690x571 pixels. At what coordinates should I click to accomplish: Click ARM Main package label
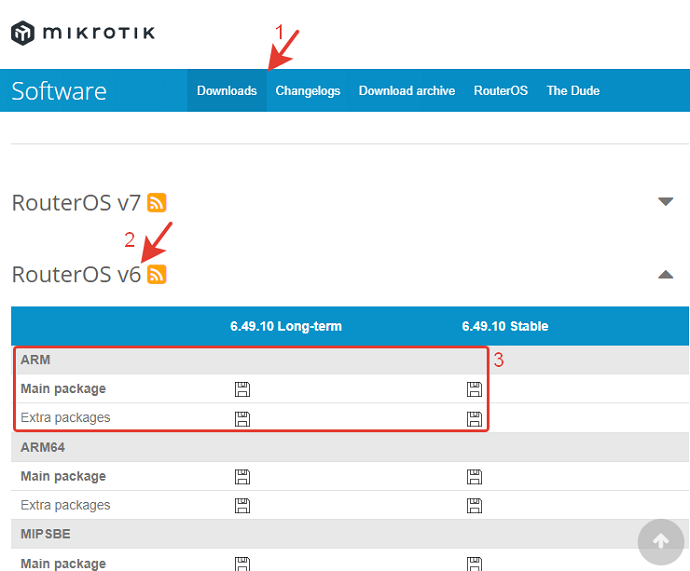click(x=63, y=389)
